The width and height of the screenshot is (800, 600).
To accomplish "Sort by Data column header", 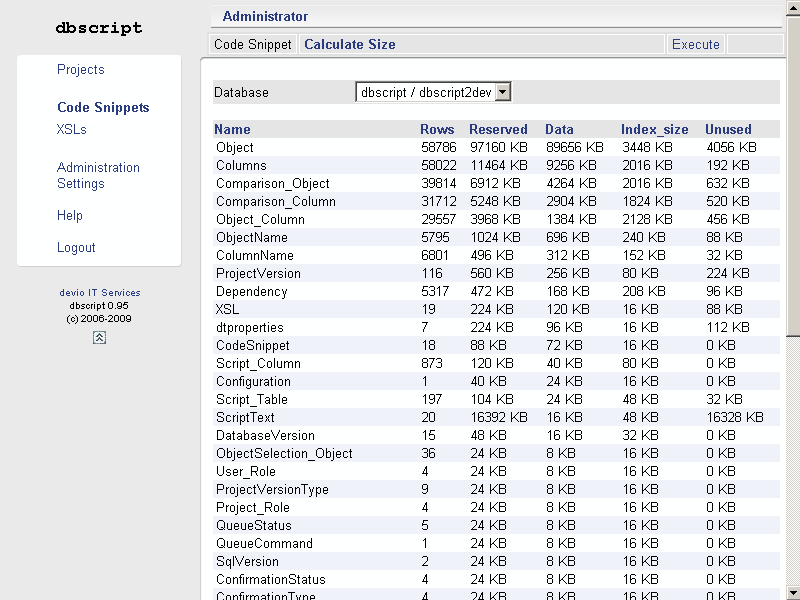I will tap(559, 129).
